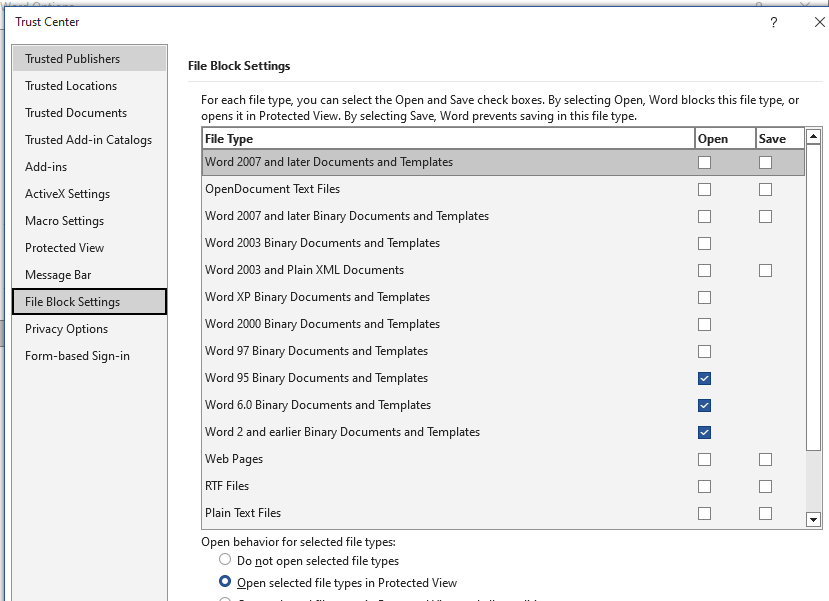Close the Trust Center dialog
Viewport: 829px width, 601px height.
click(819, 22)
